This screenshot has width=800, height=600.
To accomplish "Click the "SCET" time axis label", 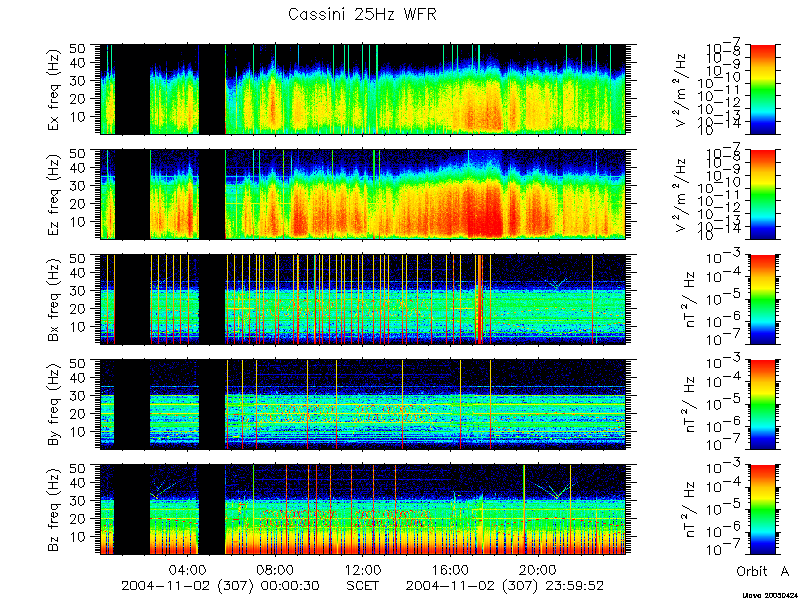I will (363, 585).
